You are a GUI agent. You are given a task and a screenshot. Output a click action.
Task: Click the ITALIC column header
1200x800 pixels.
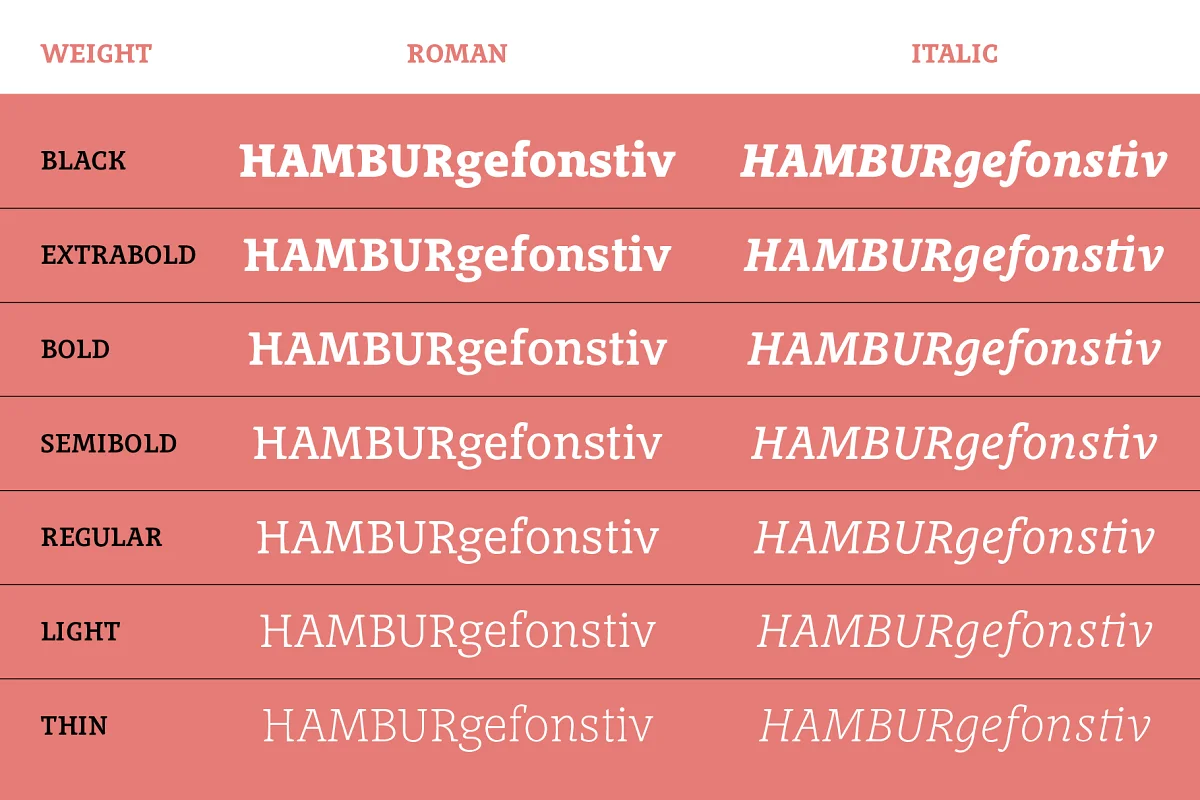tap(955, 54)
